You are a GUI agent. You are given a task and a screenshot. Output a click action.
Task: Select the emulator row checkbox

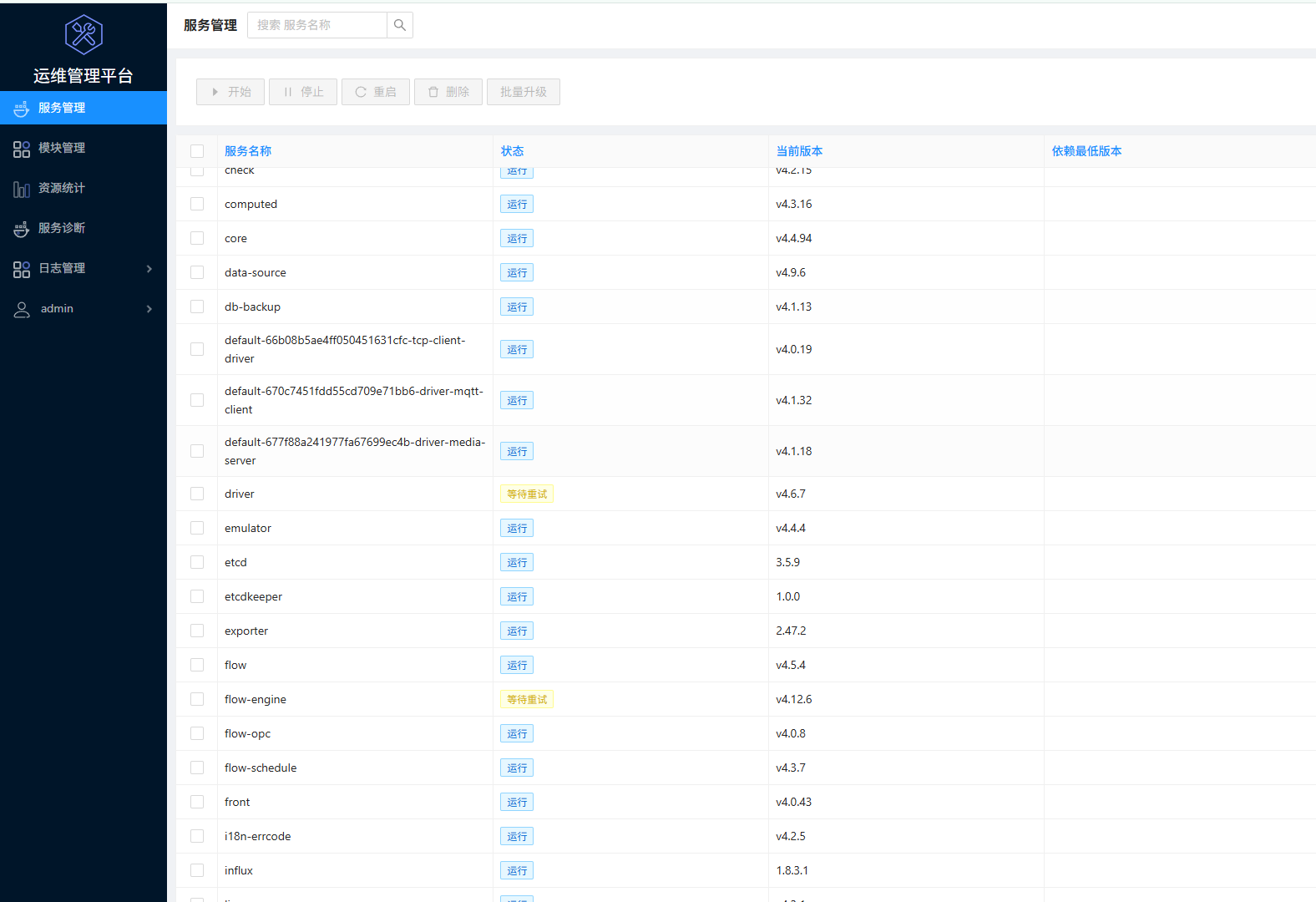click(197, 528)
